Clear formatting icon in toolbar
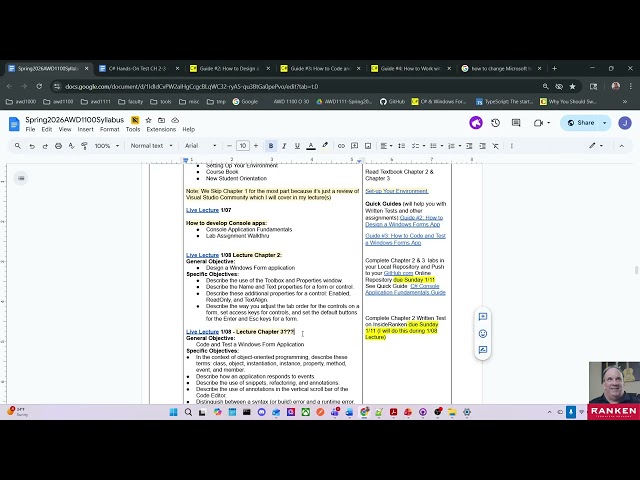640x480 pixels. [x=496, y=146]
